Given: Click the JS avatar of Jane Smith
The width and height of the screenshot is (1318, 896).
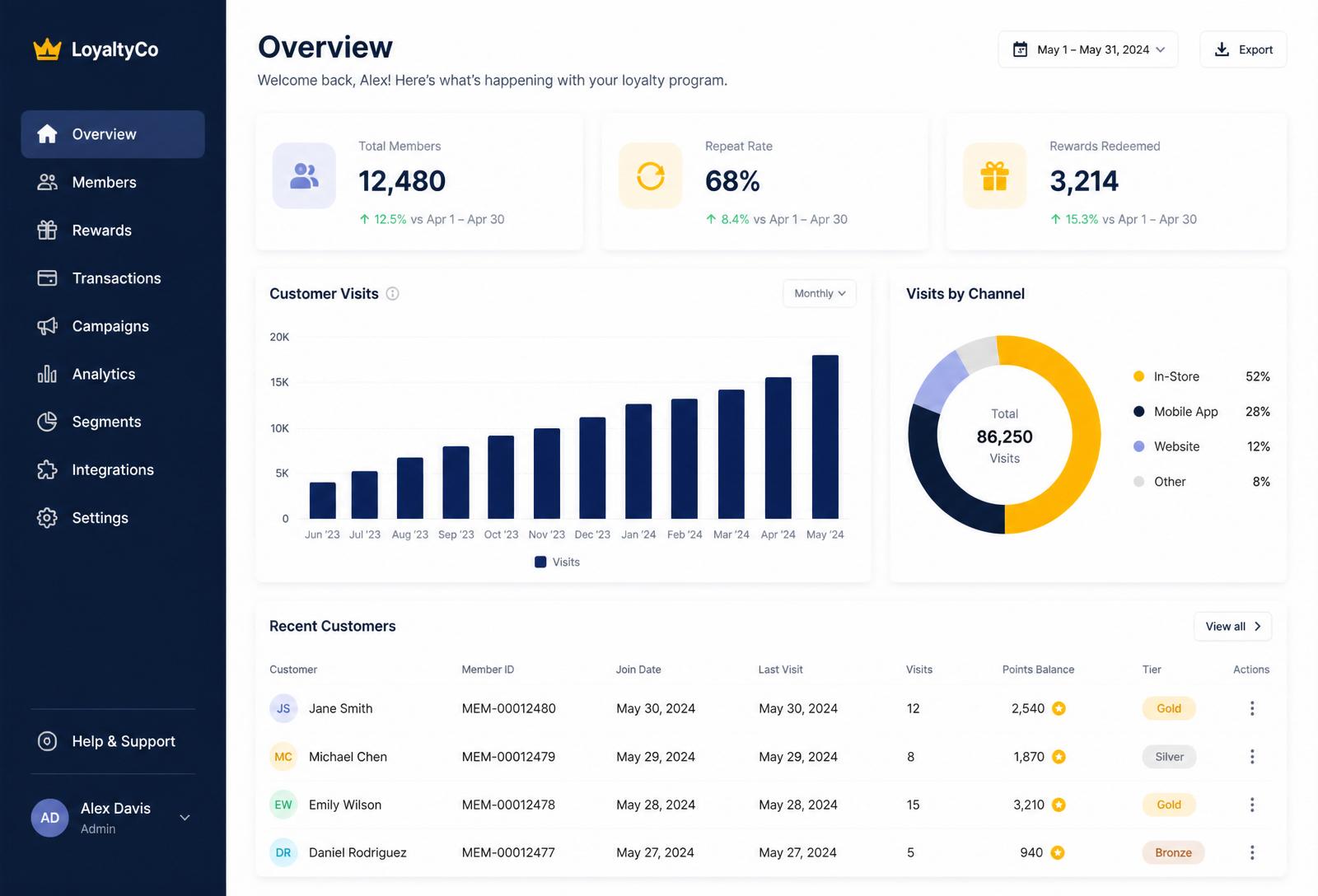Looking at the screenshot, I should [x=283, y=708].
